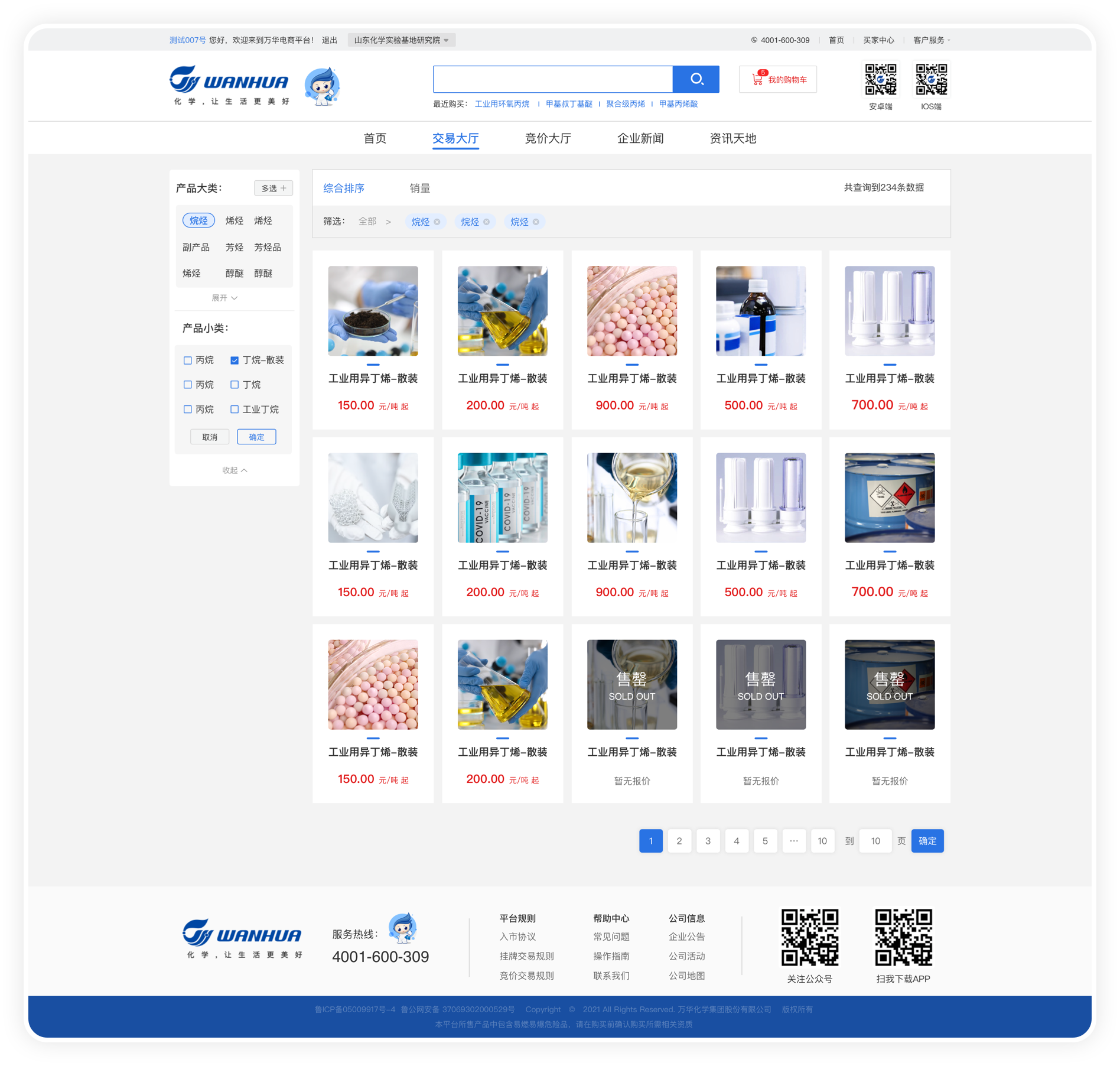
Task: Click the mascot icon beside the header logo
Action: click(322, 86)
